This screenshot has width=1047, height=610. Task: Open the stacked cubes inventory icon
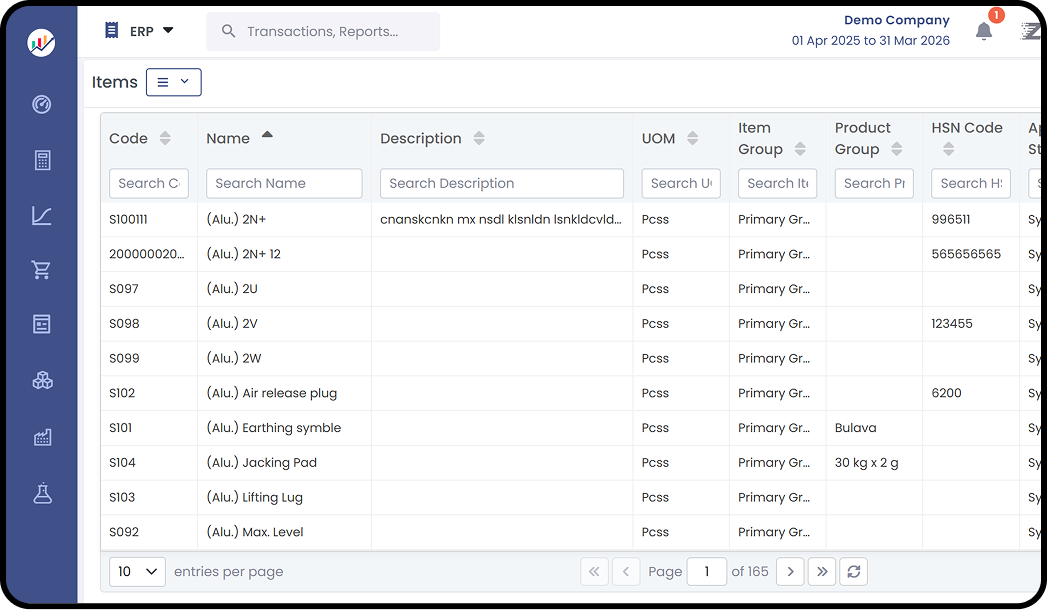tap(42, 380)
